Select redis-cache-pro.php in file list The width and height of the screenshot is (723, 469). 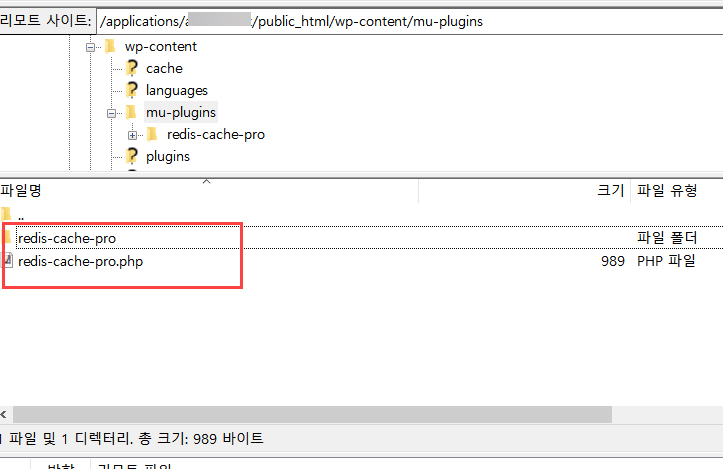pos(81,261)
